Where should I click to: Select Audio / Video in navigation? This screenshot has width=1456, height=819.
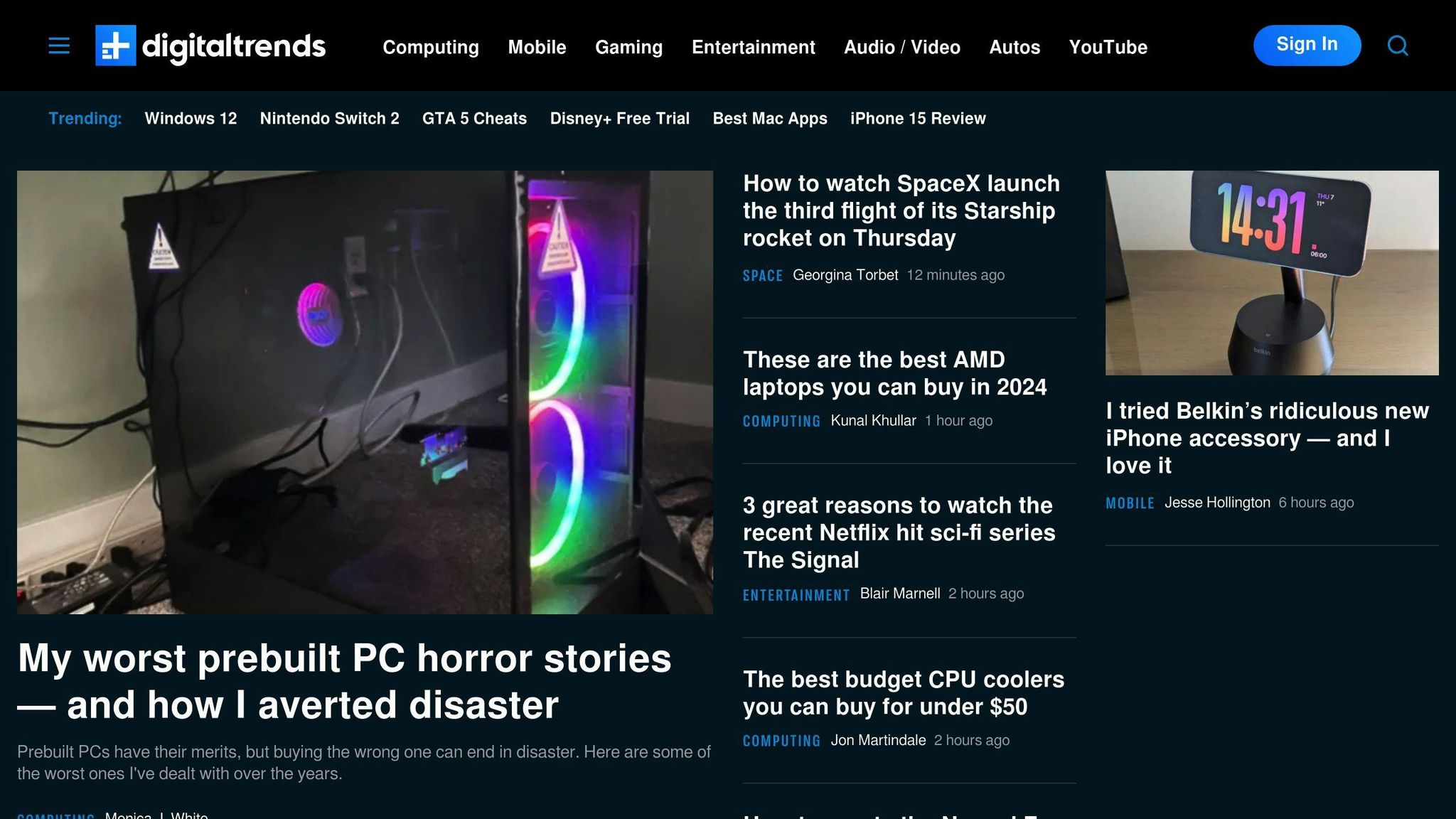(901, 47)
